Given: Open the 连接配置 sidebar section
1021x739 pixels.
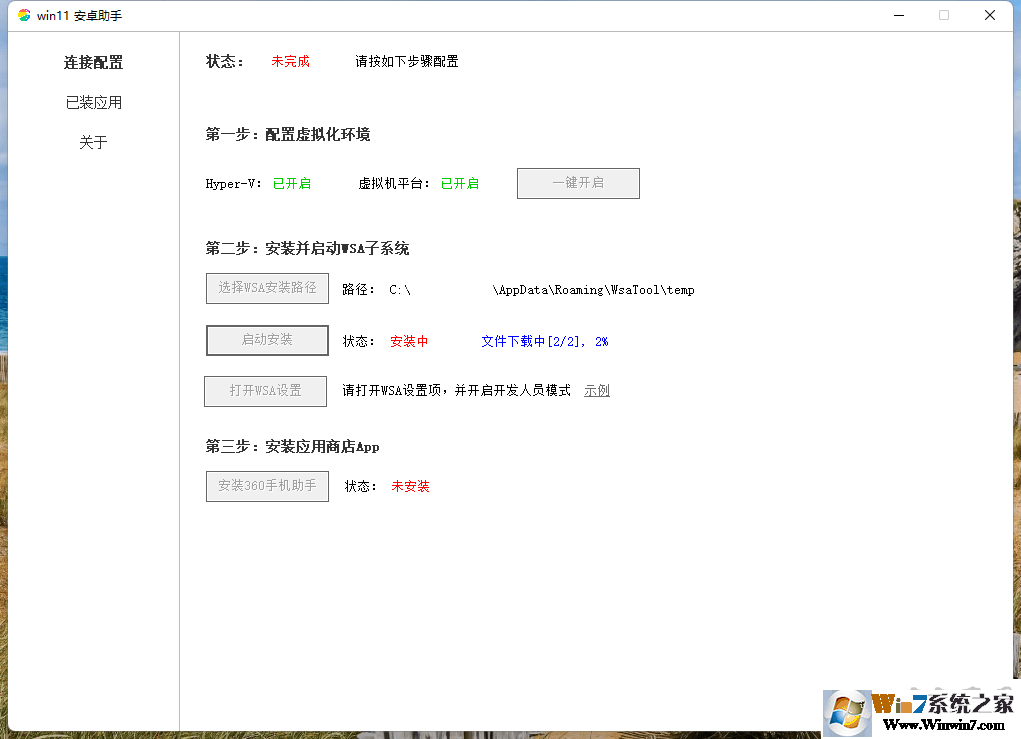Looking at the screenshot, I should [x=93, y=63].
